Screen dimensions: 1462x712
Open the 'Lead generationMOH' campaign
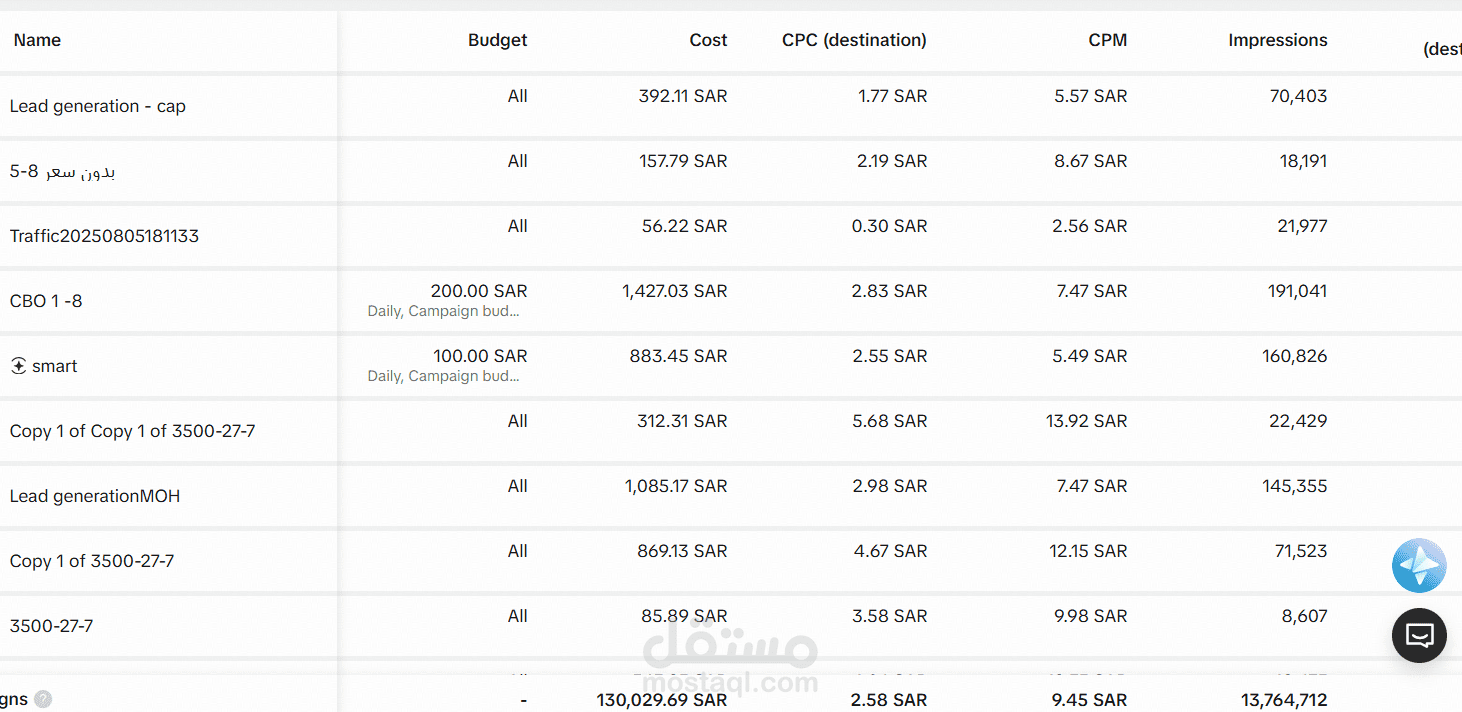point(95,496)
